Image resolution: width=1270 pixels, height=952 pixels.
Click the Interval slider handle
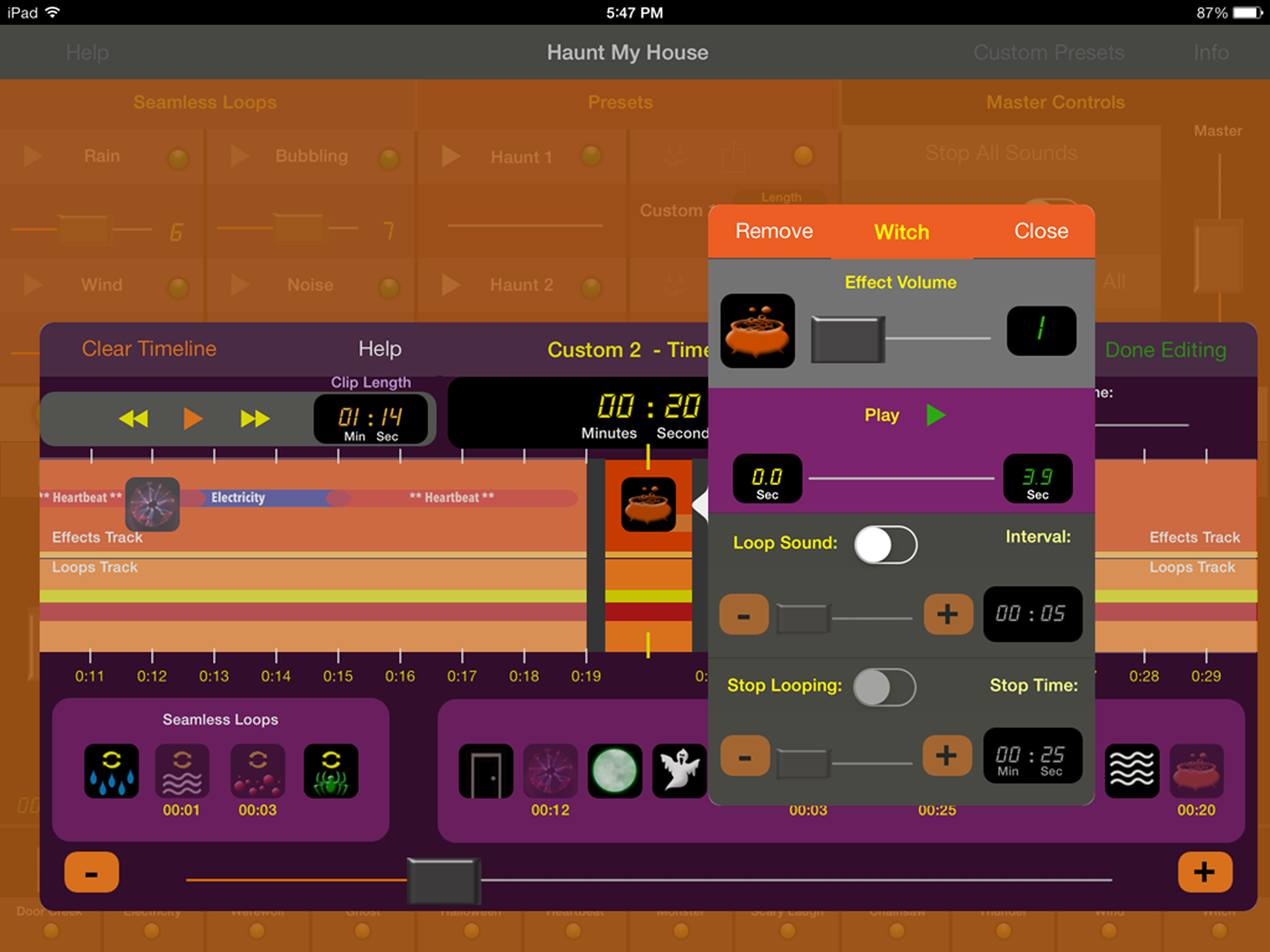click(803, 618)
